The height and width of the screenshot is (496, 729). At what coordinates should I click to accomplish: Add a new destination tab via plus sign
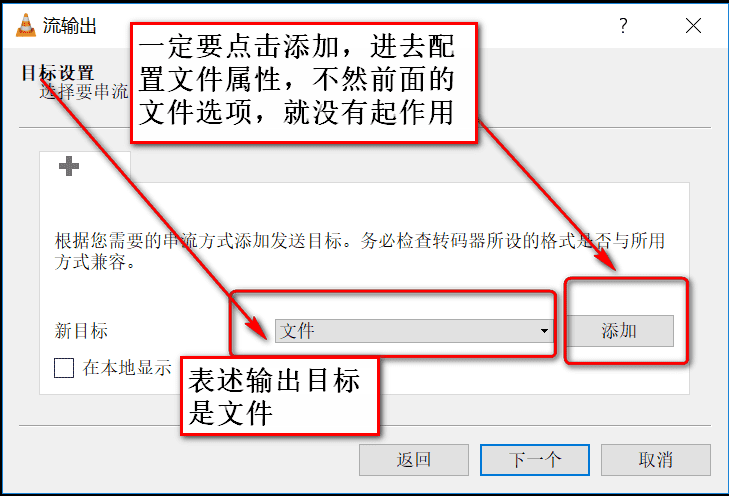tap(69, 166)
